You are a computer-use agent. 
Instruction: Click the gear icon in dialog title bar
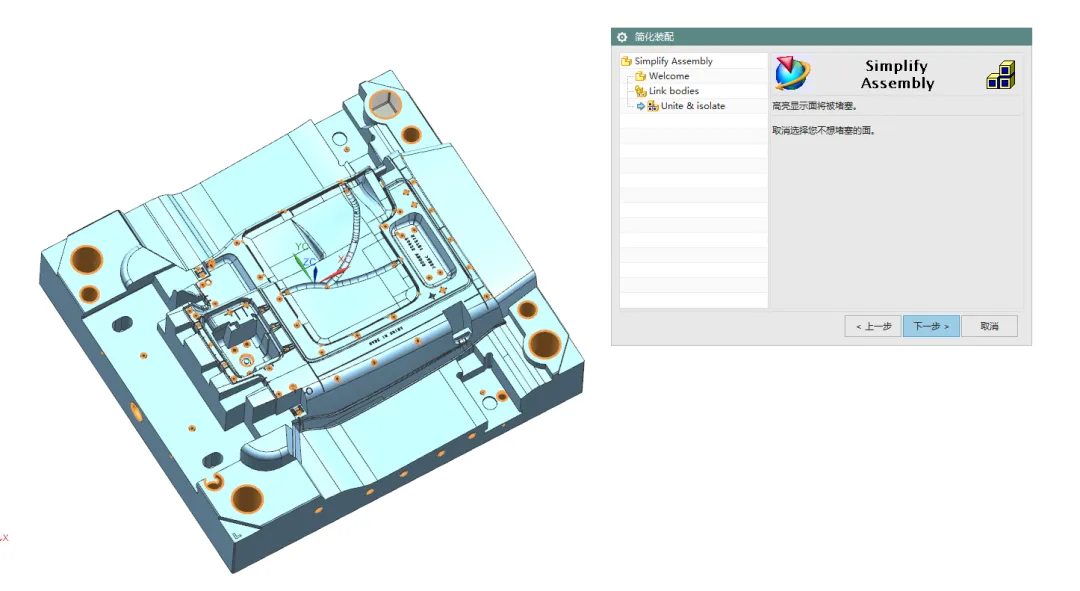pos(622,37)
